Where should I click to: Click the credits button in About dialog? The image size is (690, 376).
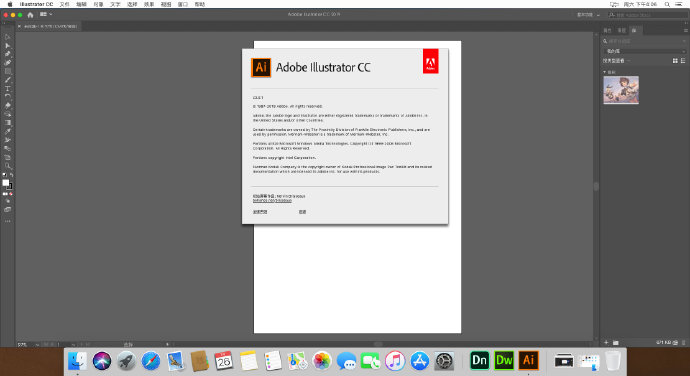point(302,212)
